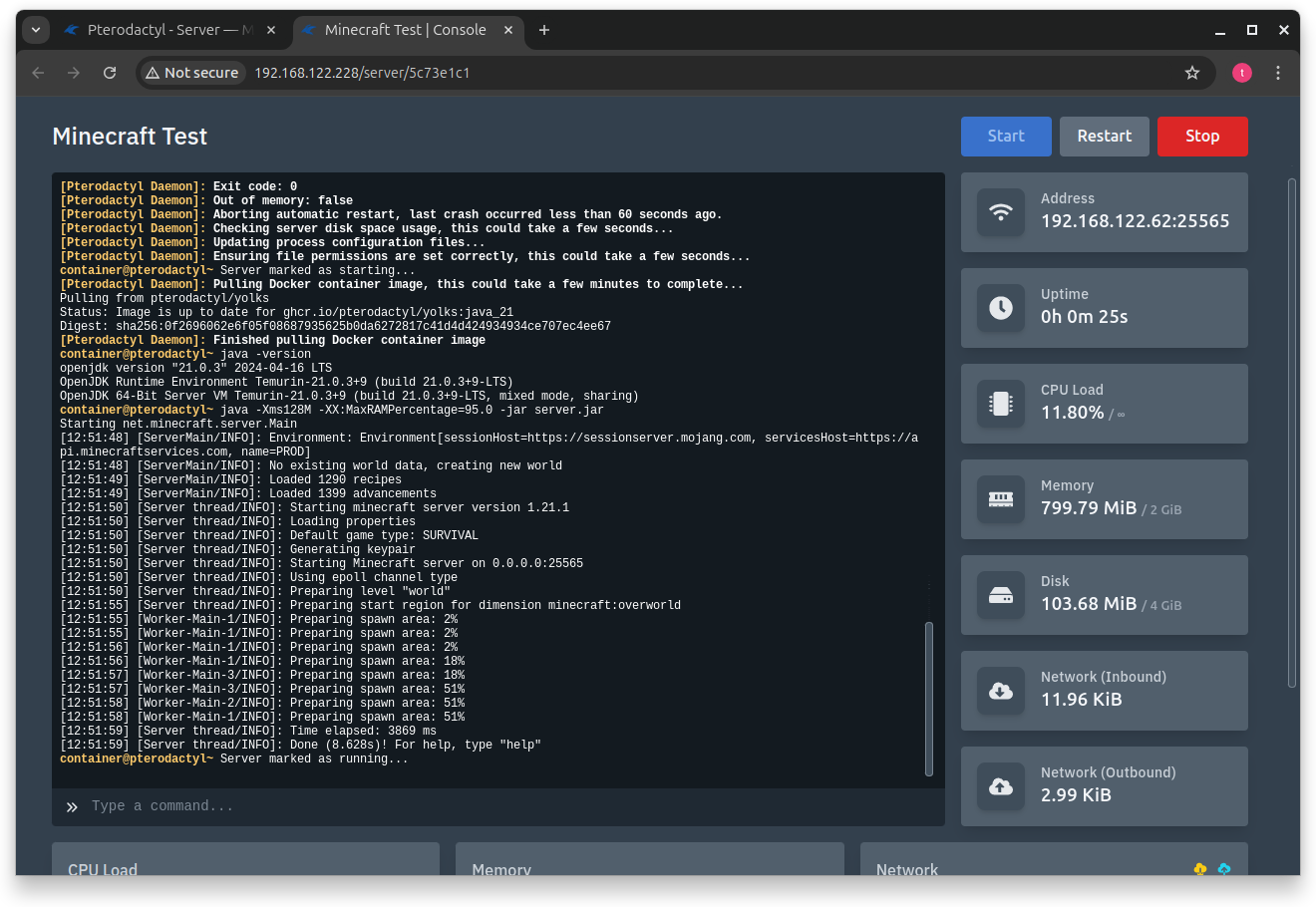Image resolution: width=1316 pixels, height=907 pixels.
Task: Switch to the Pterodactyl - Server tab
Action: pos(160,30)
